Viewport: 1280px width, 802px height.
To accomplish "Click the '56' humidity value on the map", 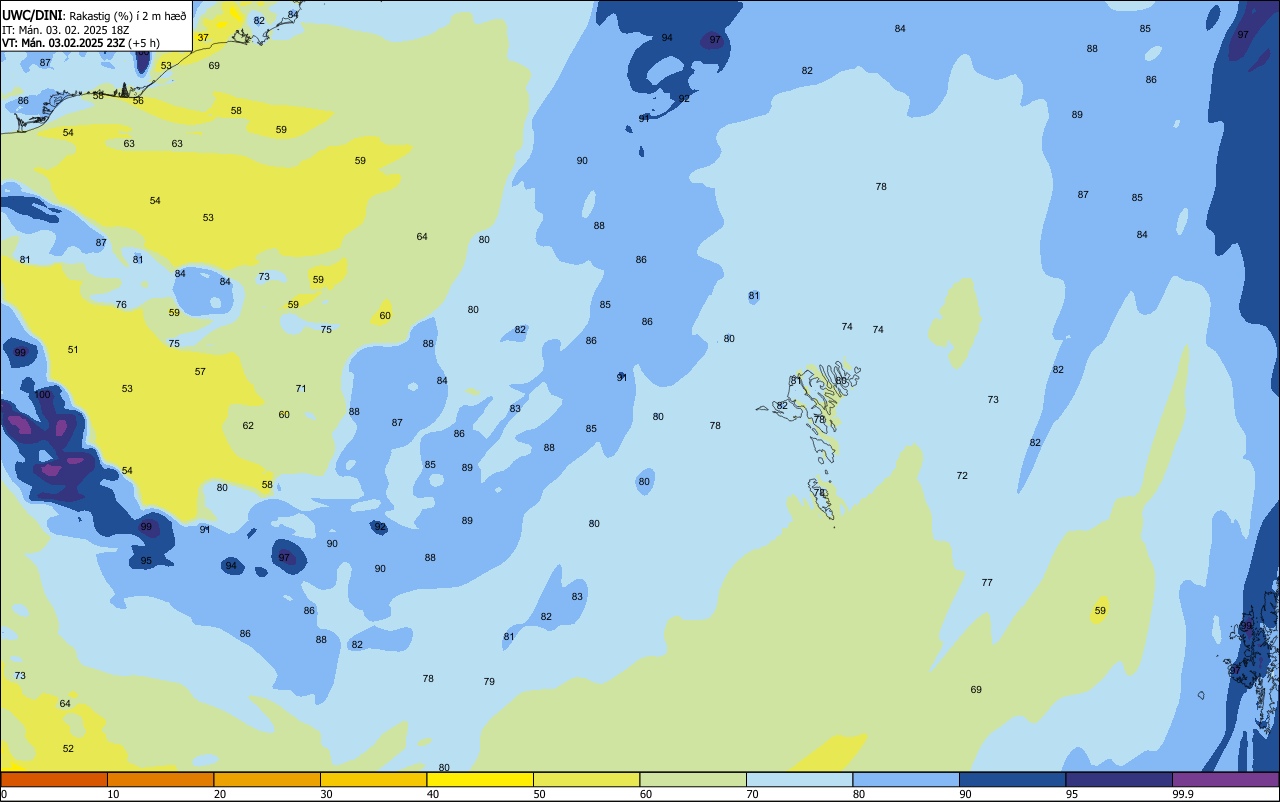I will click(138, 101).
